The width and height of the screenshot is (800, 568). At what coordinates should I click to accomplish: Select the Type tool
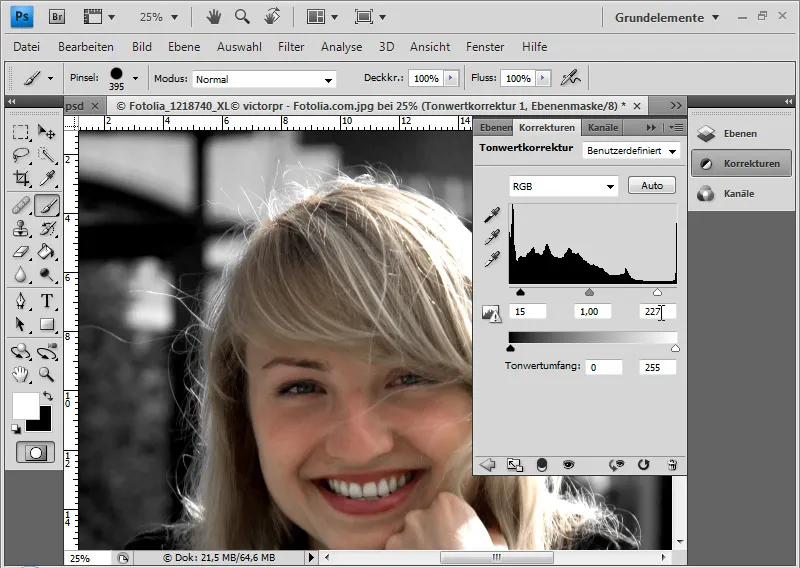47,301
